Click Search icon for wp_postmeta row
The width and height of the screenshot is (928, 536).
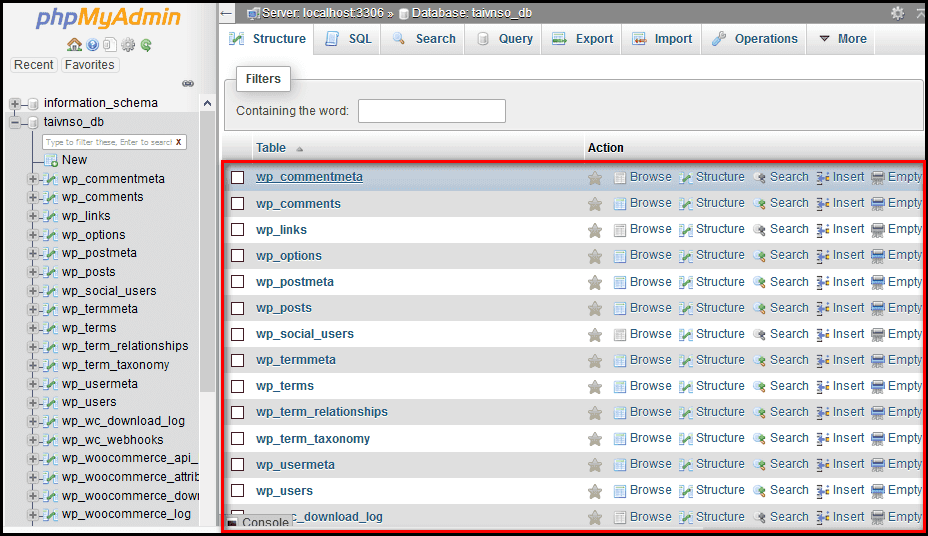(x=759, y=282)
